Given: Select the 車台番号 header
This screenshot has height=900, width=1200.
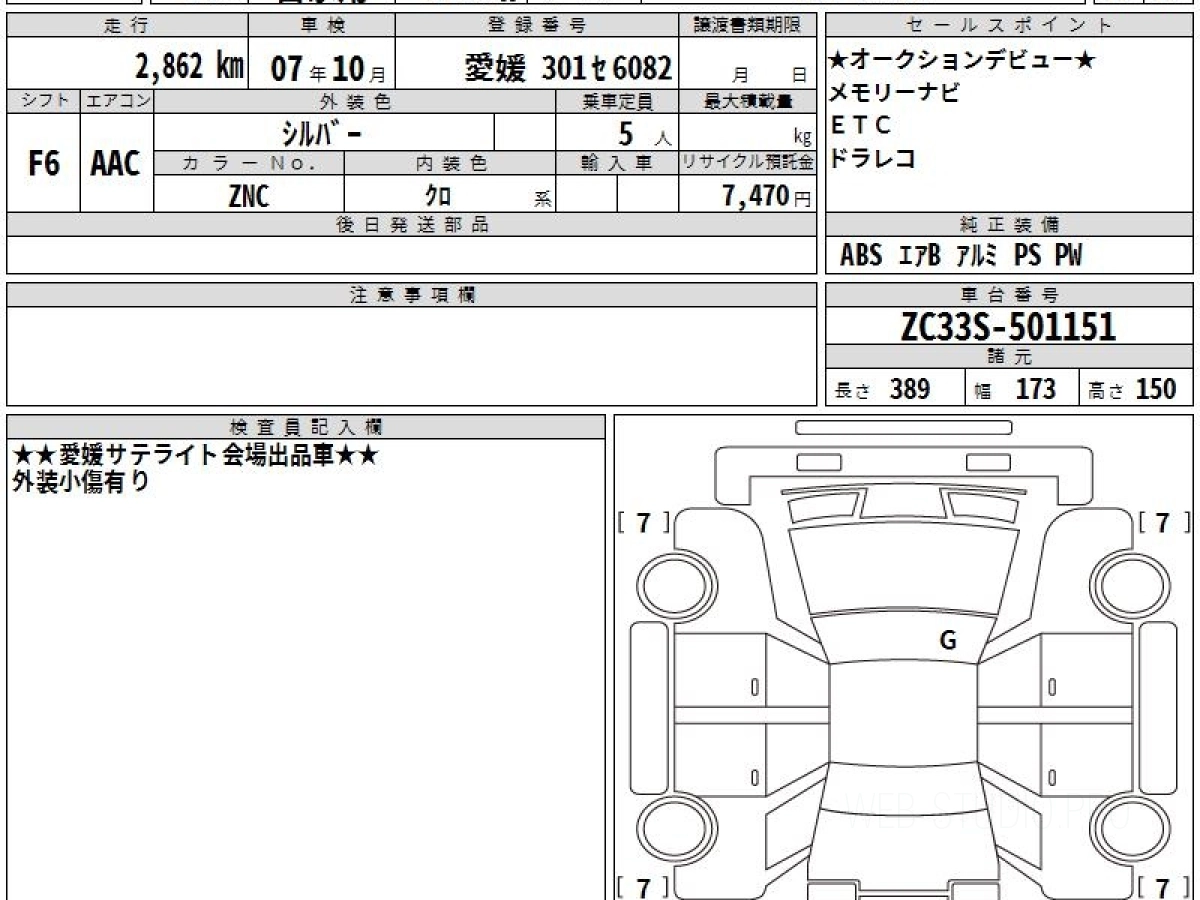Looking at the screenshot, I should tap(1009, 295).
